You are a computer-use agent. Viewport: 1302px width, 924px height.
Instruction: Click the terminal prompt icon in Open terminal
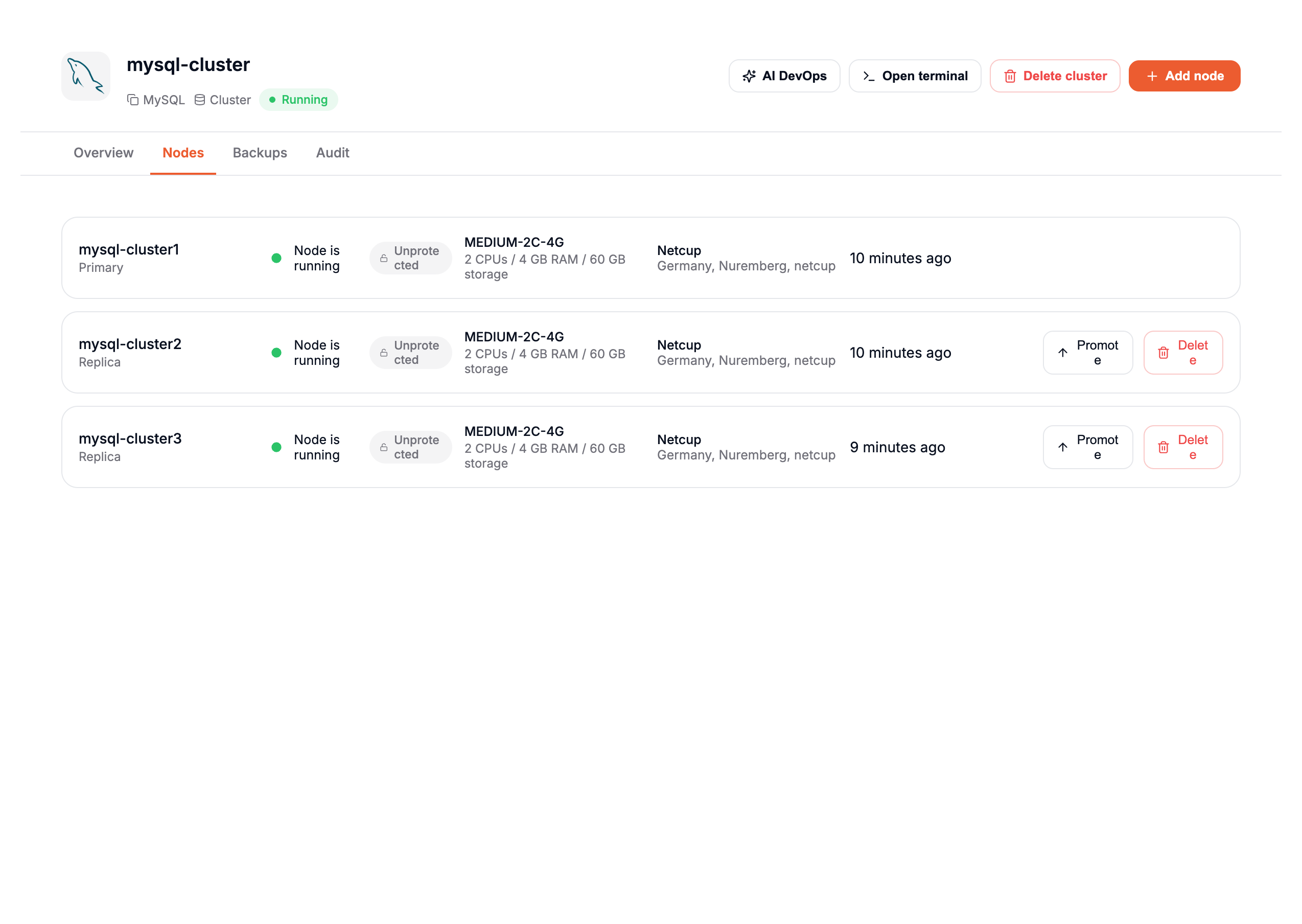click(x=869, y=76)
